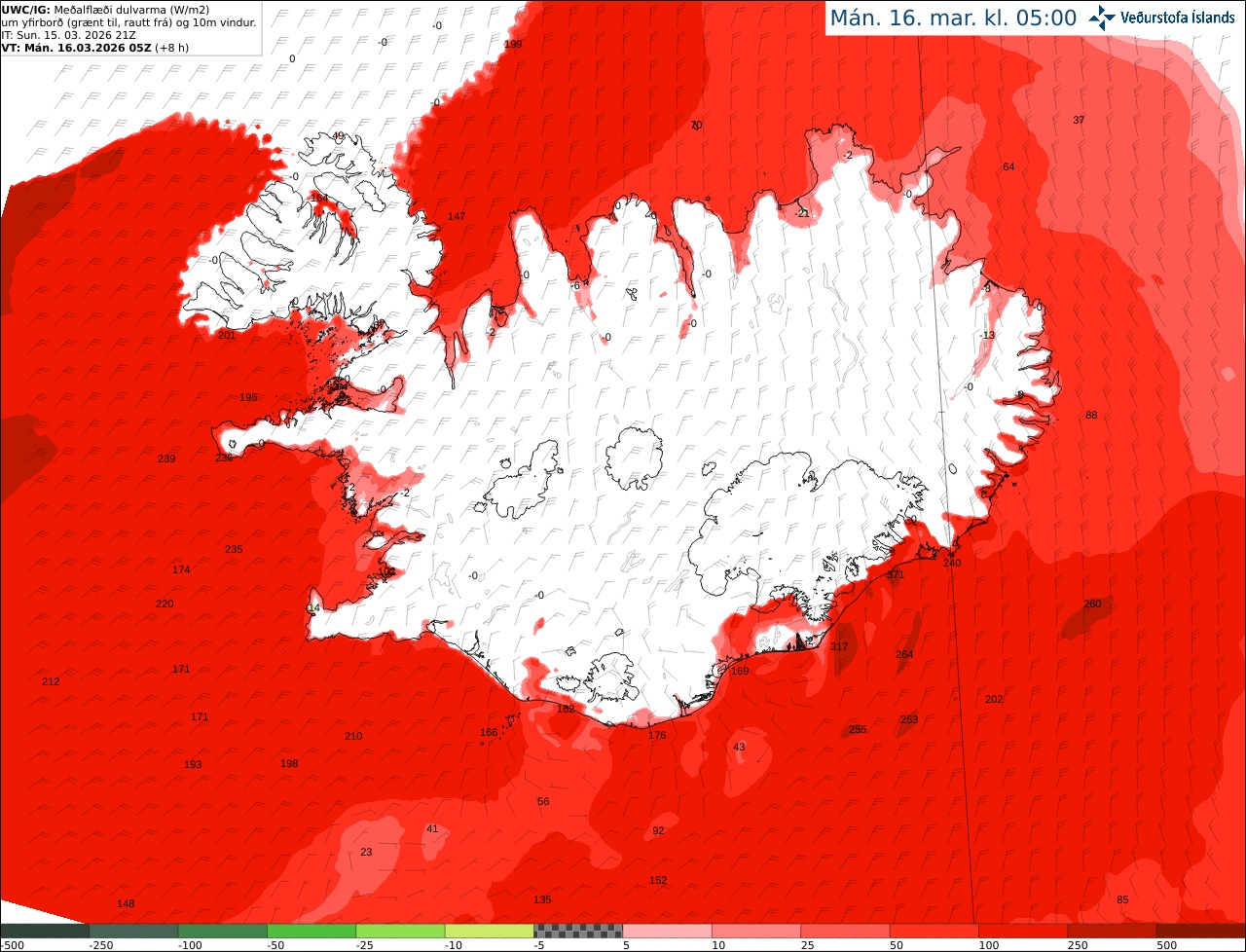Screen dimensions: 1246x952
Task: Click the map value 169
Action: coord(740,672)
